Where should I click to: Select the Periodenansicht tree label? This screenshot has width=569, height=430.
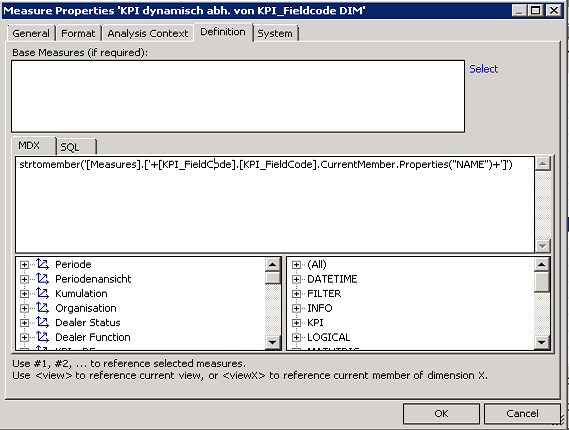[93, 279]
